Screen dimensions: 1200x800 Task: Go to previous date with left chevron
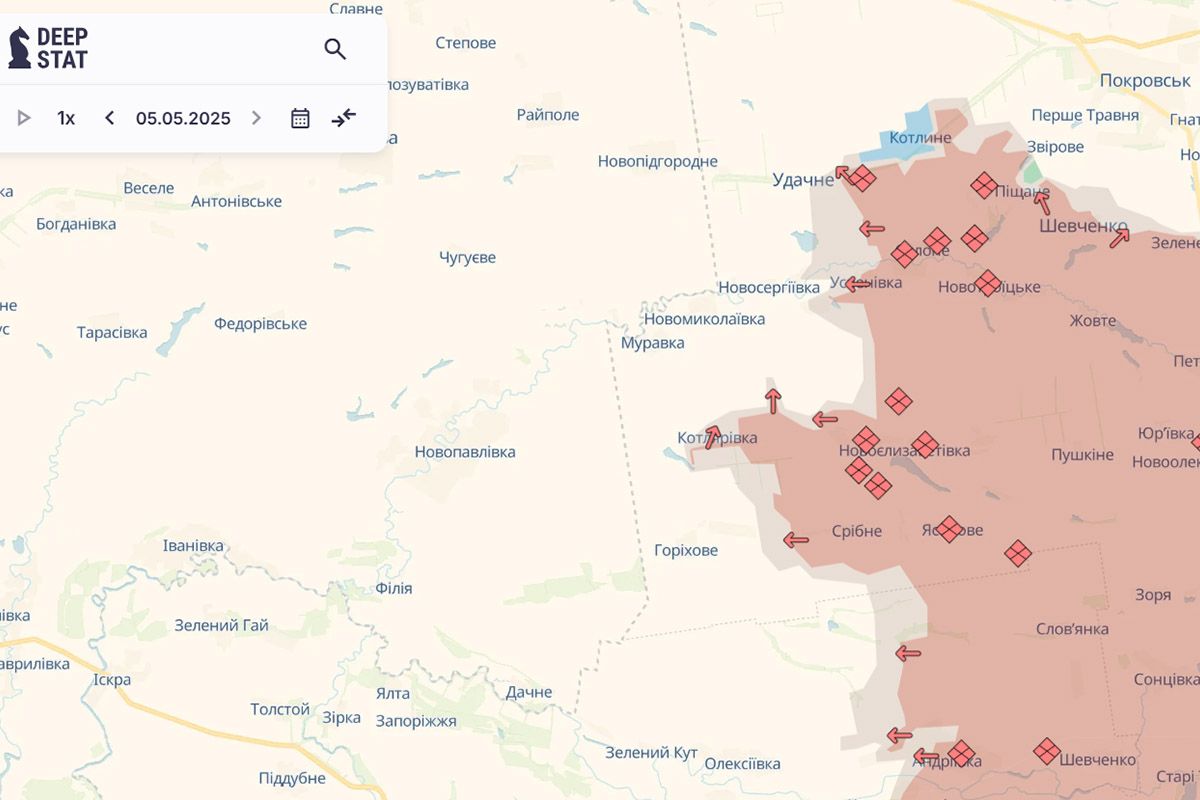point(110,118)
